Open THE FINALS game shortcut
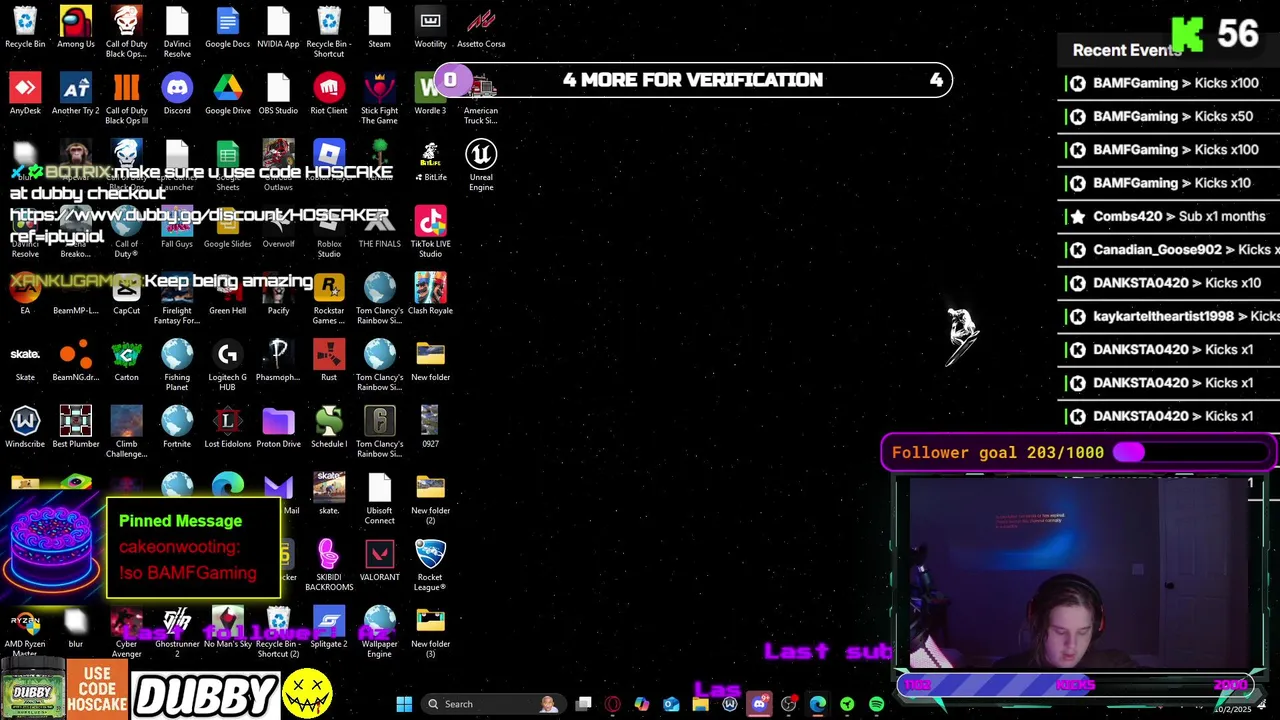The width and height of the screenshot is (1280, 720). (379, 227)
